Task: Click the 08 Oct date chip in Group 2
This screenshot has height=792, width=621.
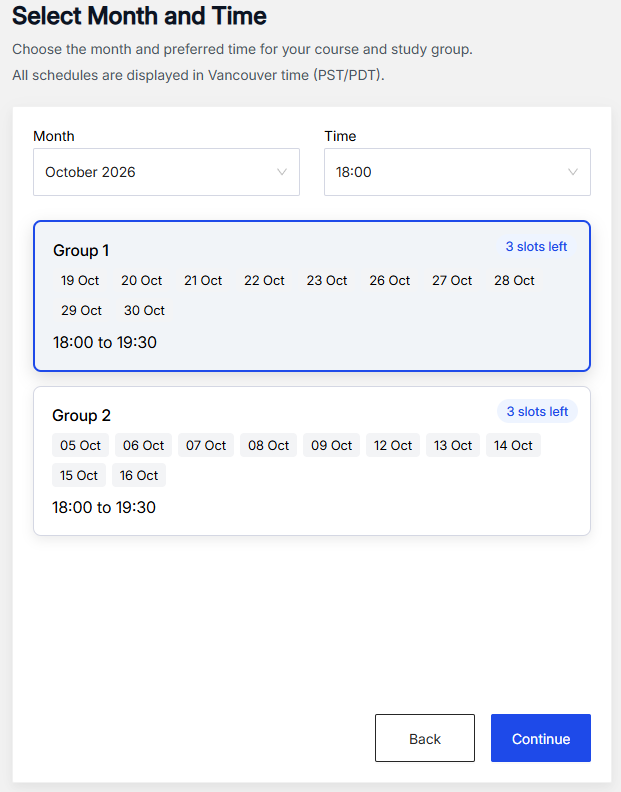Action: click(x=268, y=446)
